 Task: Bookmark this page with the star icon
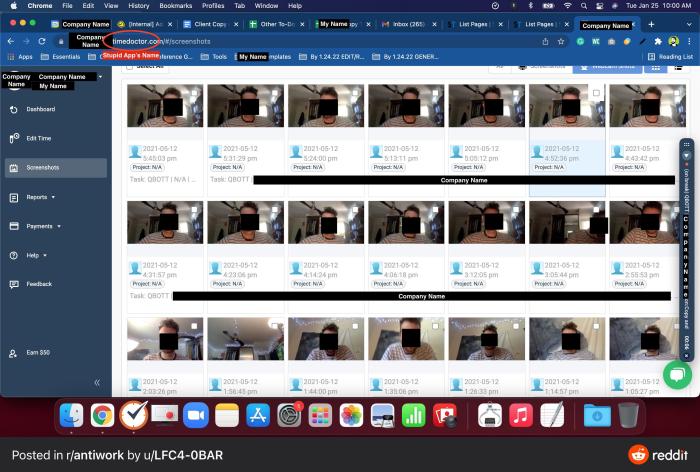click(561, 42)
